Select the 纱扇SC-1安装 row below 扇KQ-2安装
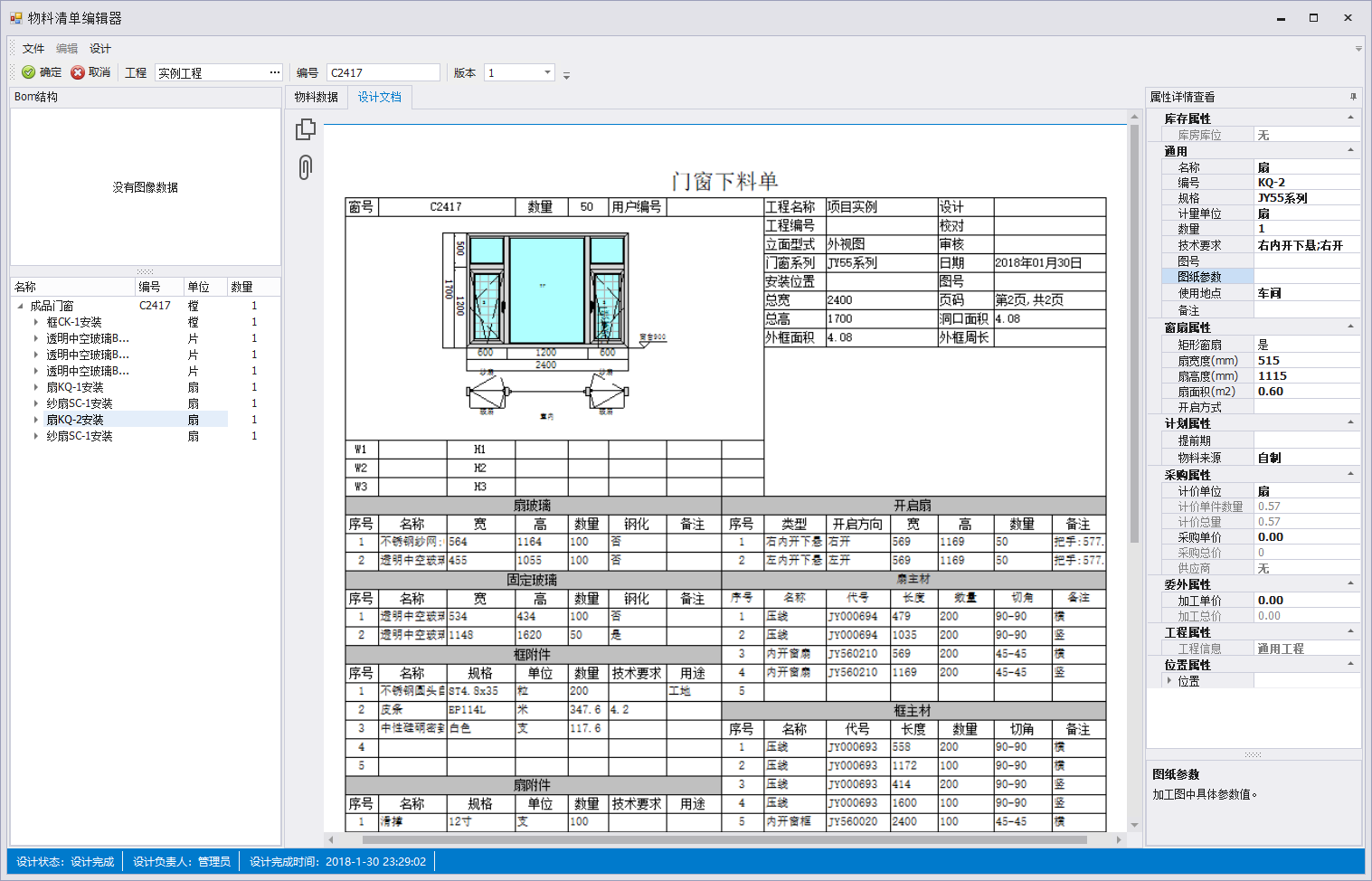Viewport: 1372px width, 881px height. 80,436
